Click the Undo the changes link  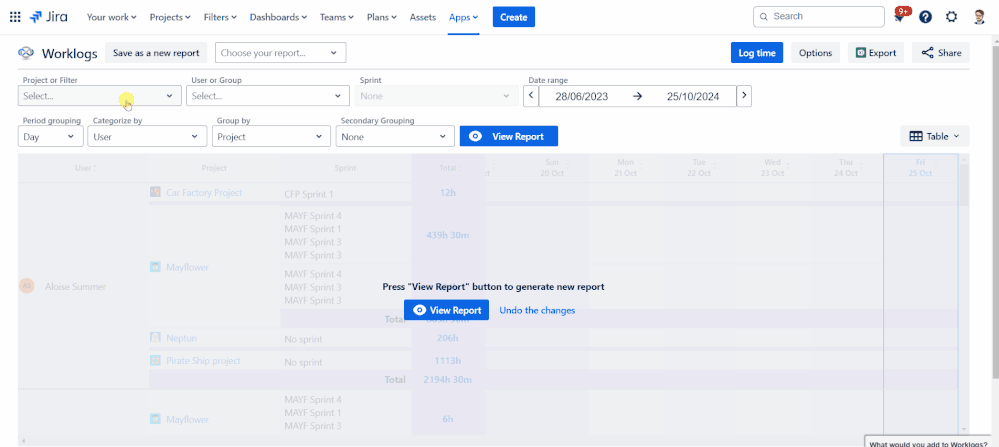(537, 310)
